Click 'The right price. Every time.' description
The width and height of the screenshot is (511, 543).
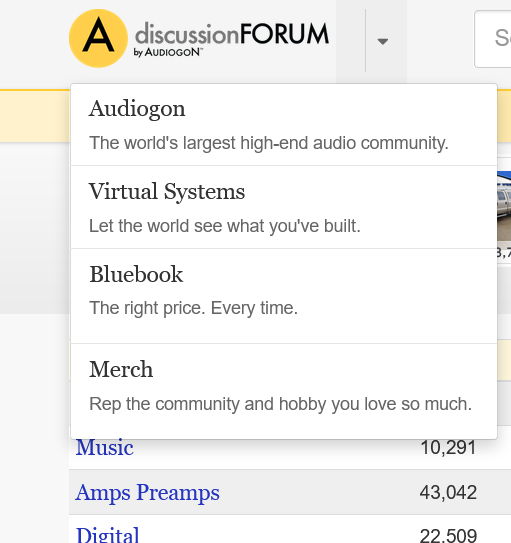193,308
